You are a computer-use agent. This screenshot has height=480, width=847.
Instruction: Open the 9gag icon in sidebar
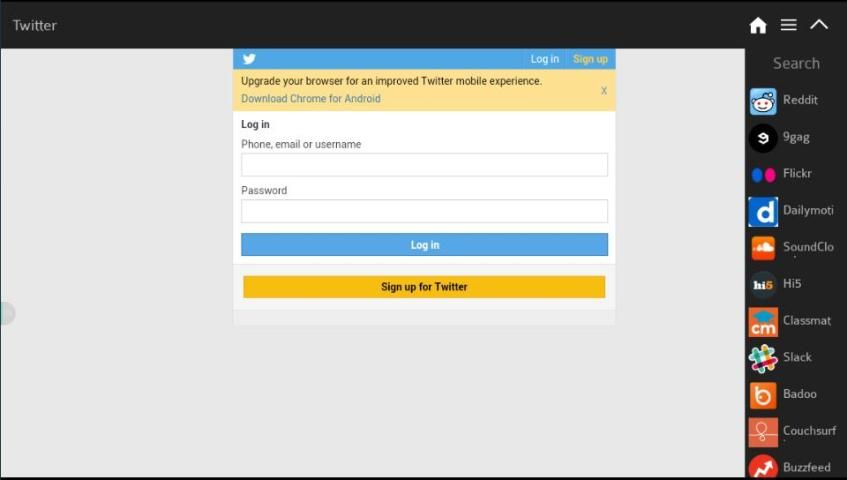tap(763, 138)
